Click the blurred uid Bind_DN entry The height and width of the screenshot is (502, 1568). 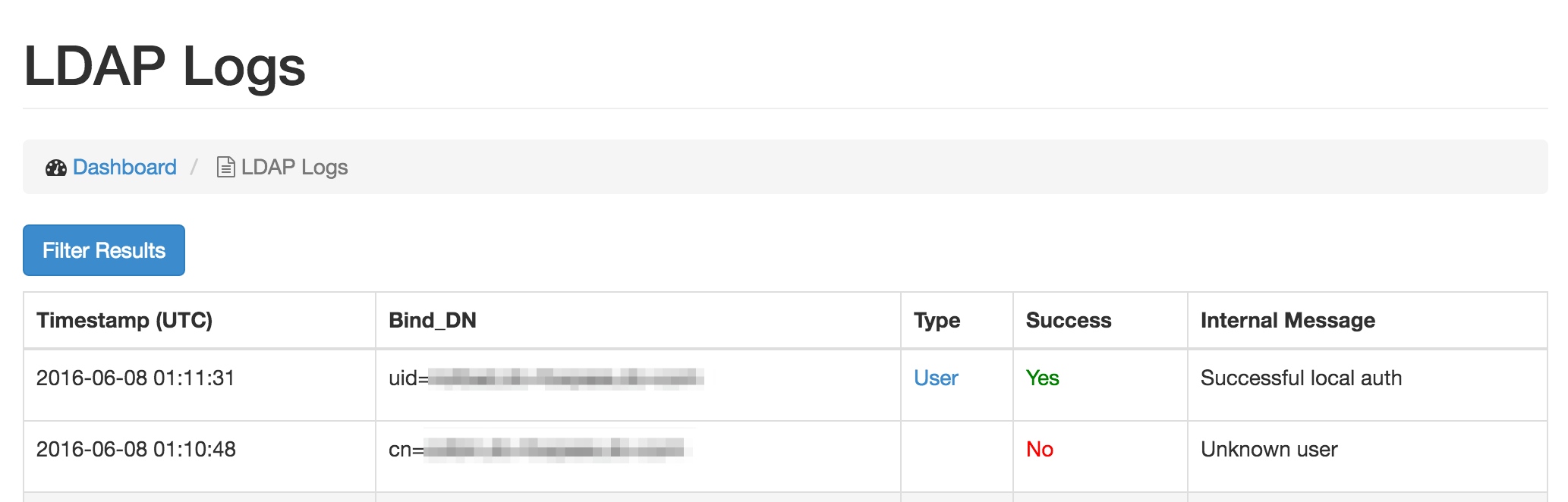546,378
